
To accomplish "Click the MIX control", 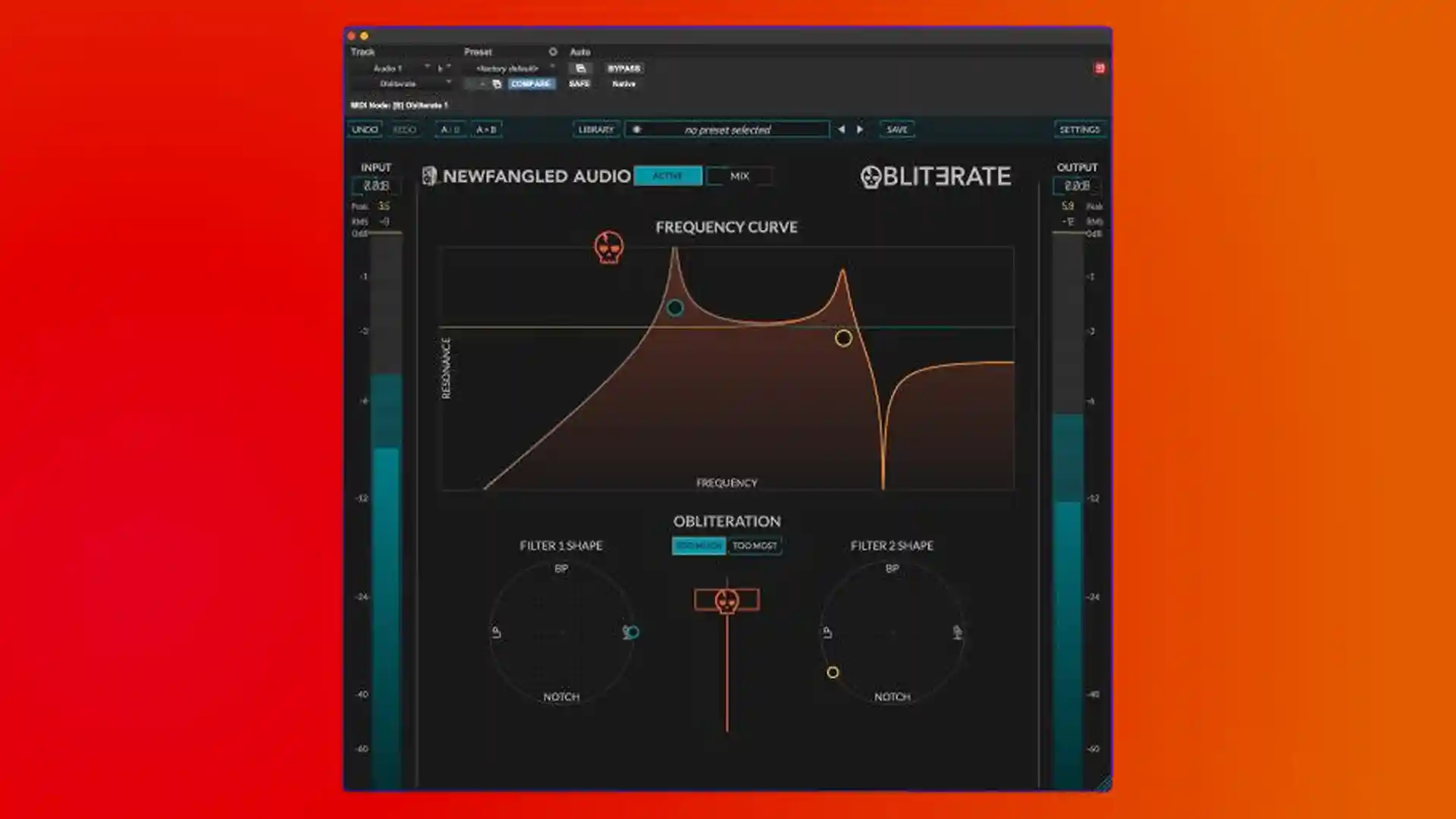I will (739, 176).
